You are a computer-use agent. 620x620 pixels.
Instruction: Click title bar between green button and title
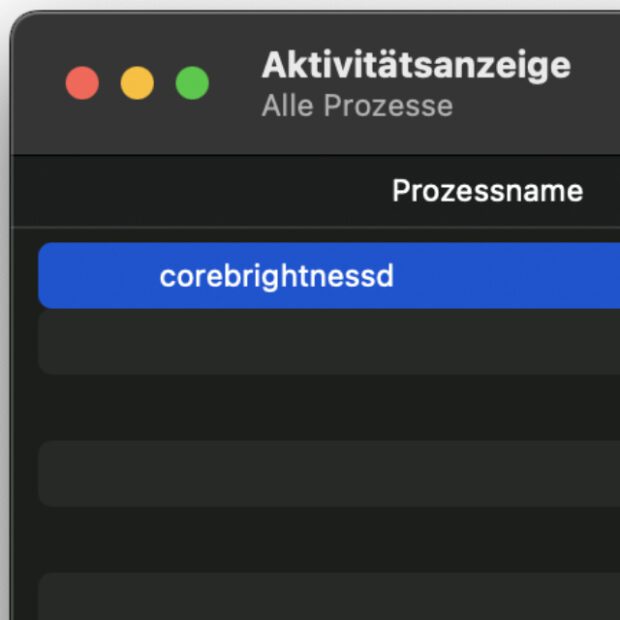[235, 83]
